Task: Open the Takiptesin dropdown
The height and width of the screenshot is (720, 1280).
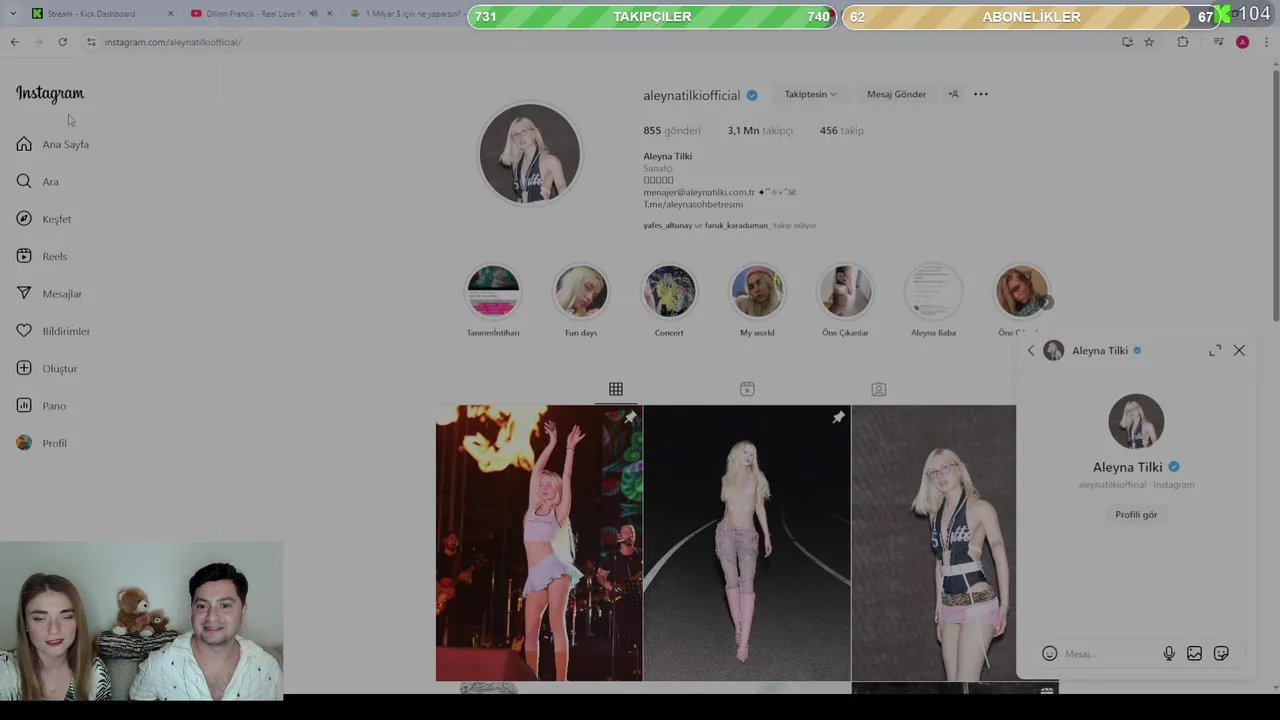Action: coord(810,94)
